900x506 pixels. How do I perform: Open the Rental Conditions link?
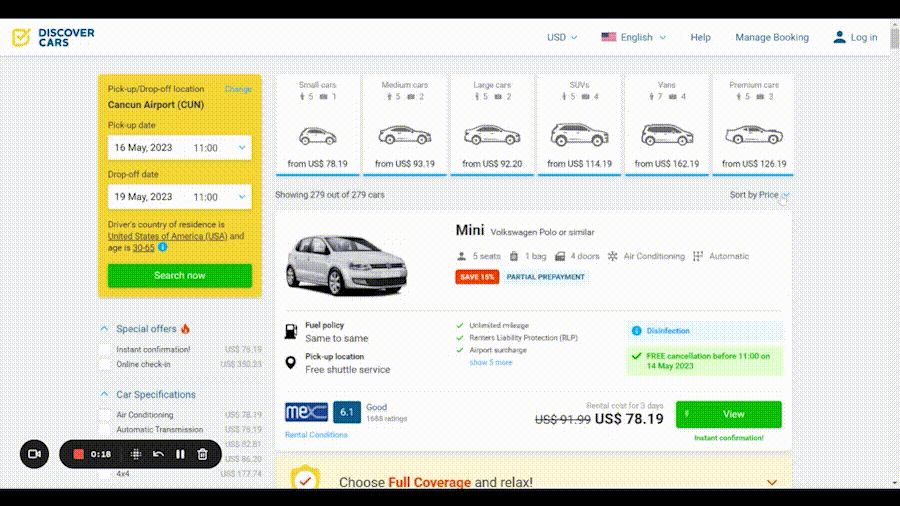pos(316,435)
